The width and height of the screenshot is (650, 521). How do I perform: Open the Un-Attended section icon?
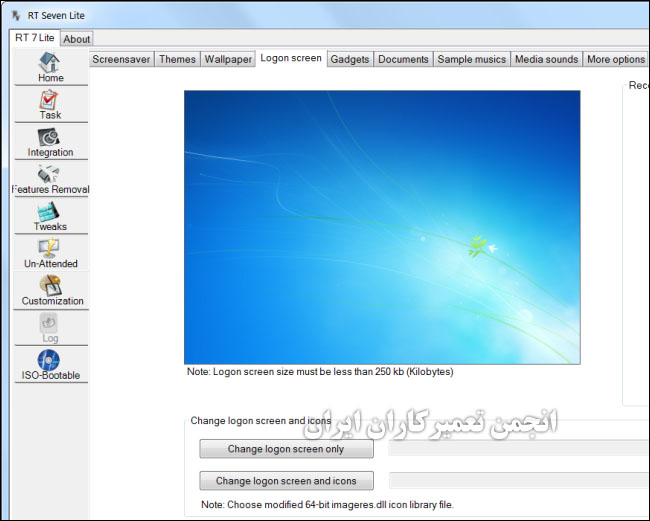point(49,248)
